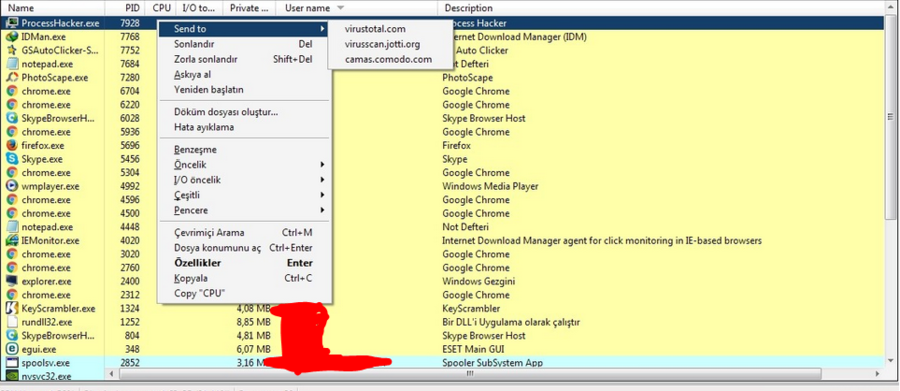Click the SkypeBrowserHost icon, PID 804
Screen dimensions: 900x391
[x=11, y=336]
